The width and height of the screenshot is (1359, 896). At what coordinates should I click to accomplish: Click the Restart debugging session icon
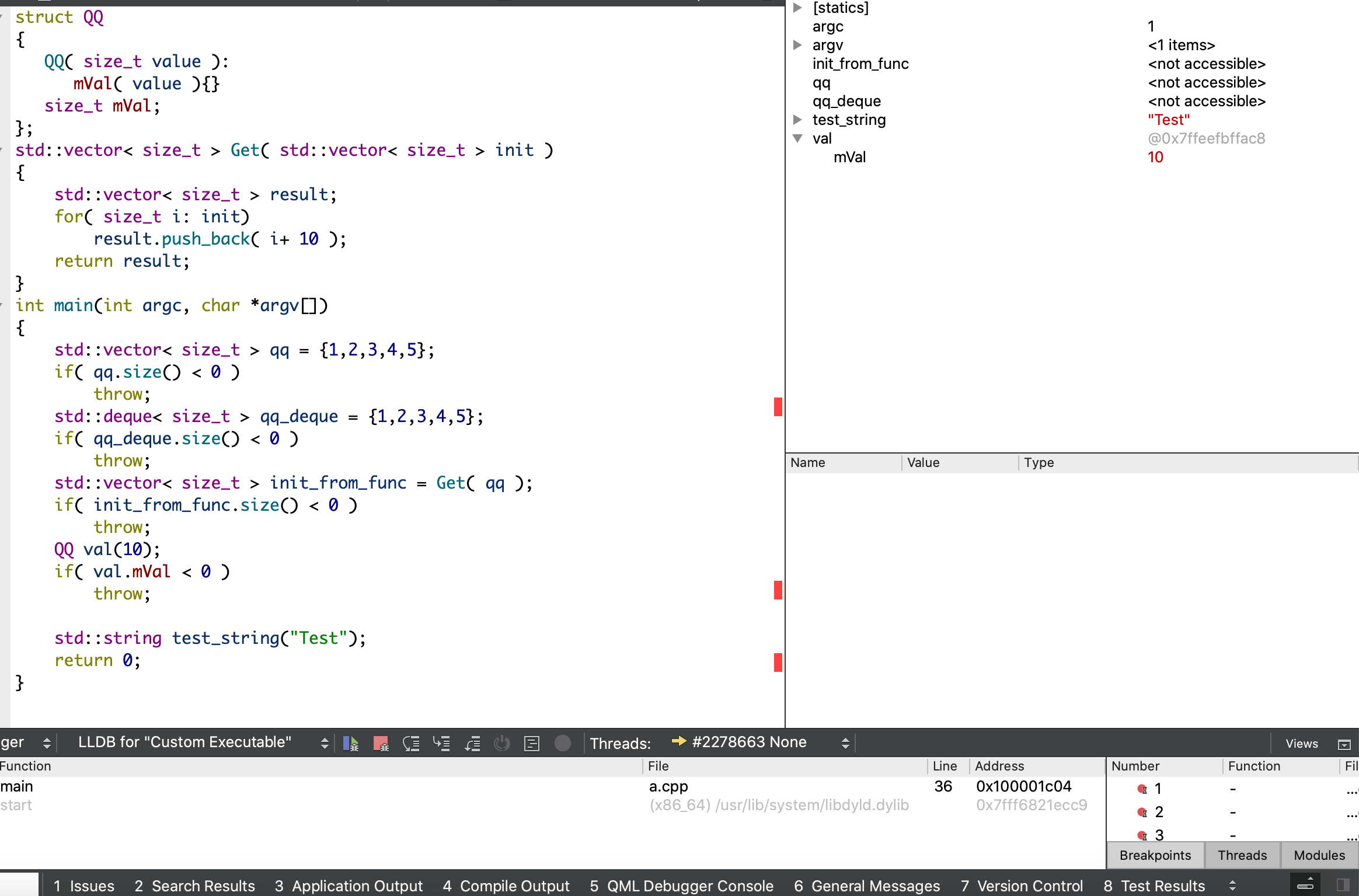502,743
